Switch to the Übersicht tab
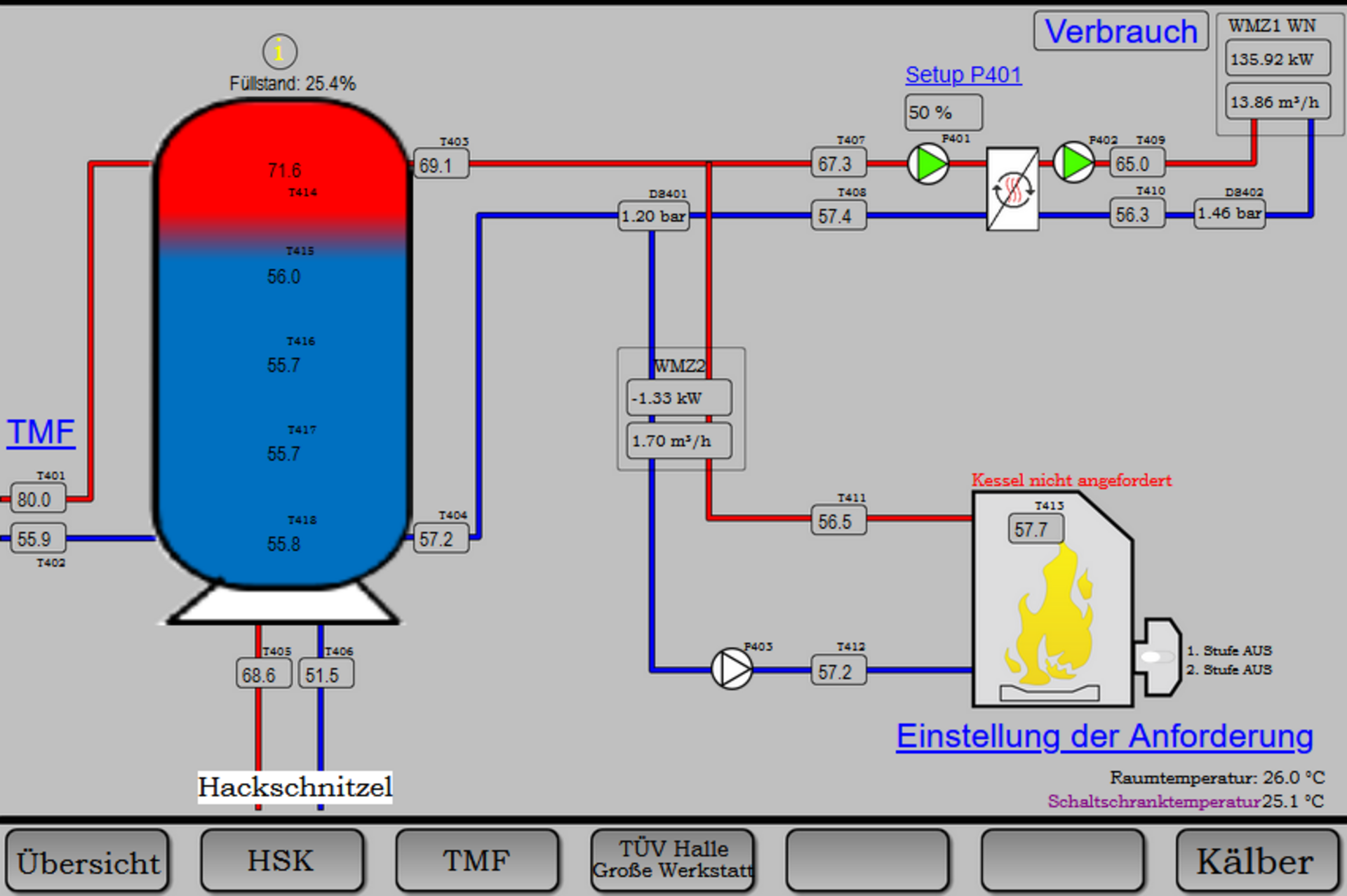The width and height of the screenshot is (1347, 896). [88, 861]
